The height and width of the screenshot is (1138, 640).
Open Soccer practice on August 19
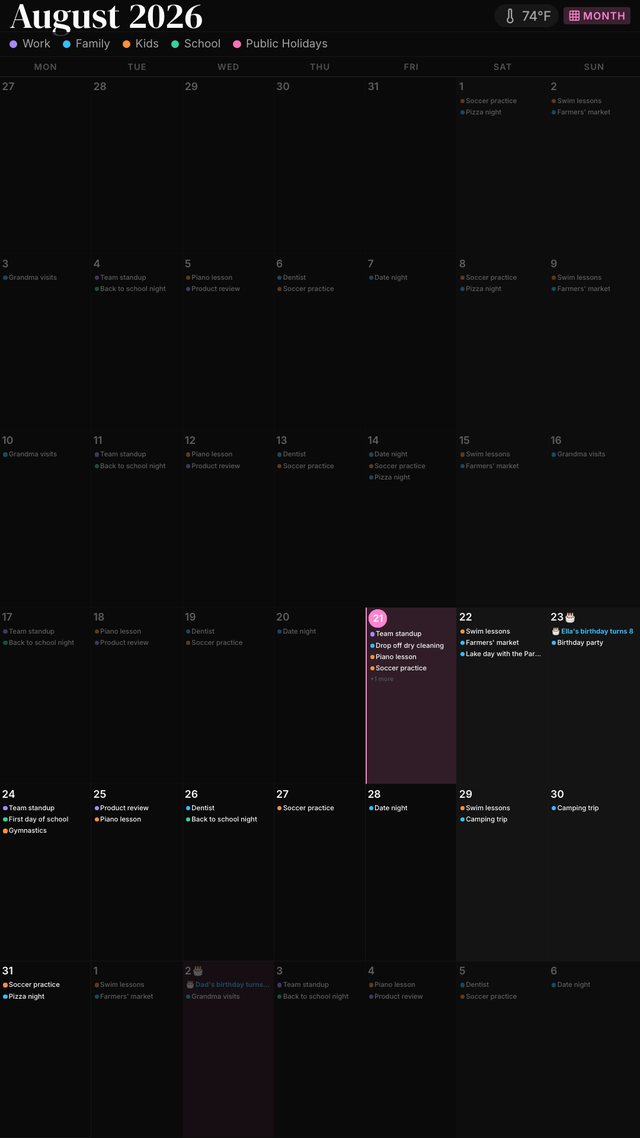tap(215, 642)
